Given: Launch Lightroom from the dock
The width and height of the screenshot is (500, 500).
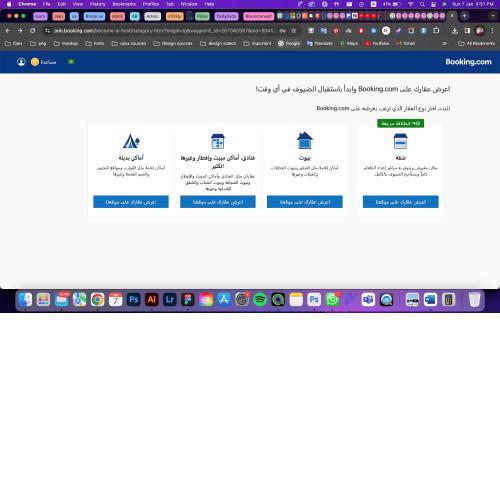Looking at the screenshot, I should [x=170, y=300].
